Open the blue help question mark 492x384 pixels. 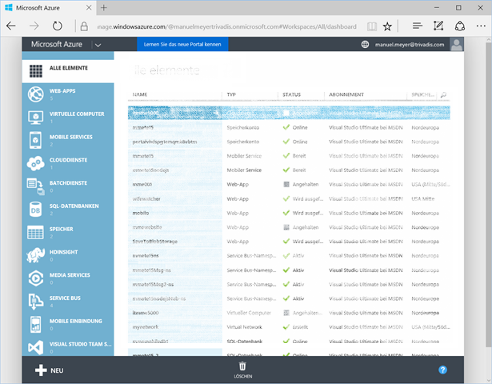pyautogui.click(x=443, y=370)
